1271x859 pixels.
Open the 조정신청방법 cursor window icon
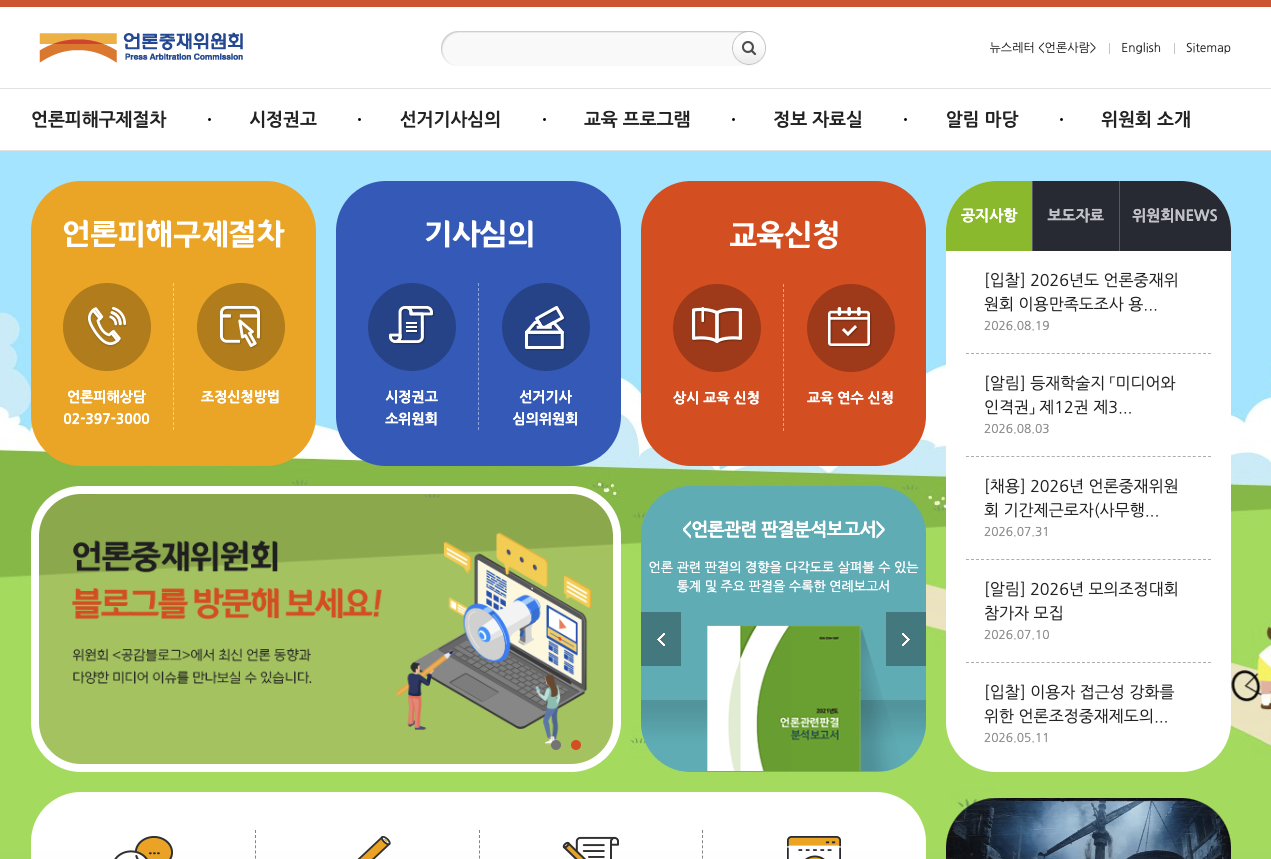pos(241,327)
